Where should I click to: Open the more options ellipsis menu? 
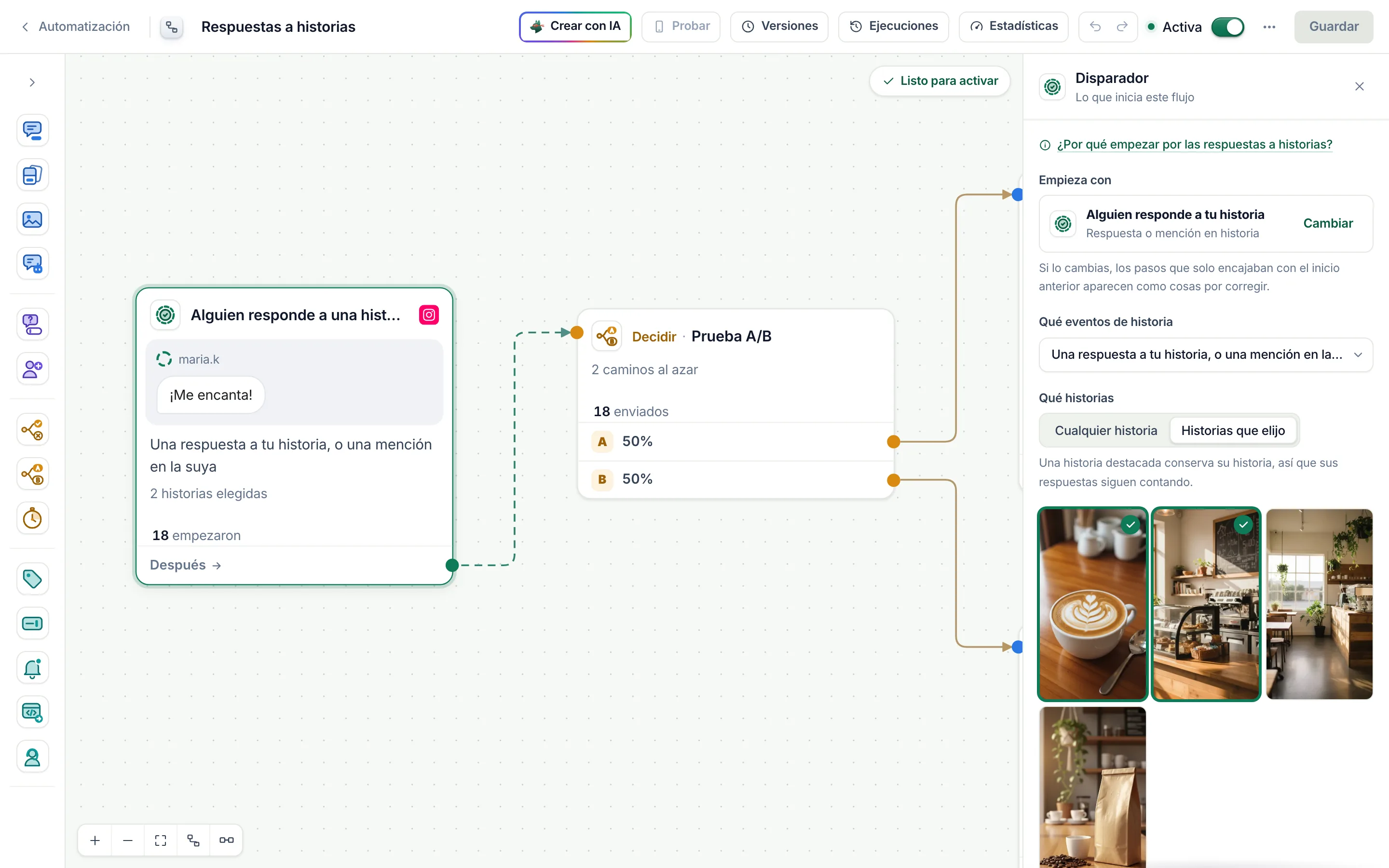(1269, 27)
